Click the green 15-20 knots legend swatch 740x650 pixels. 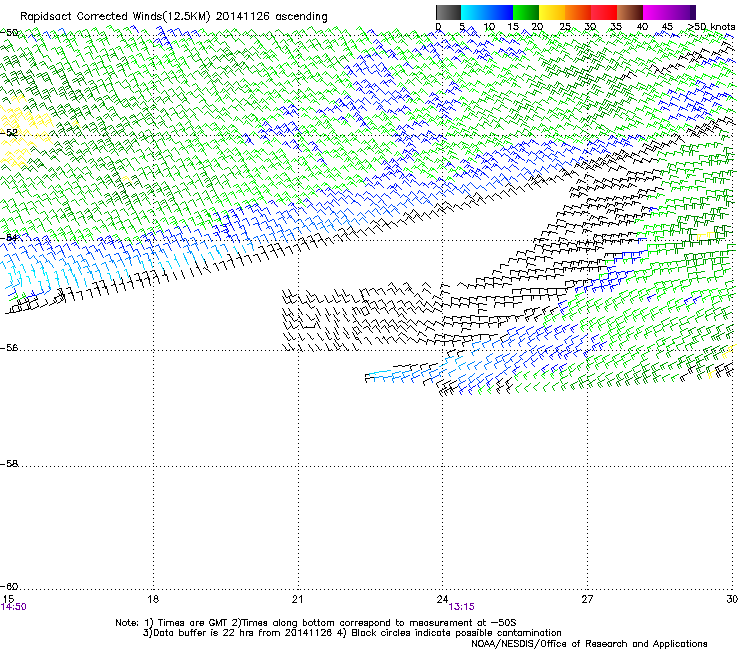526,12
